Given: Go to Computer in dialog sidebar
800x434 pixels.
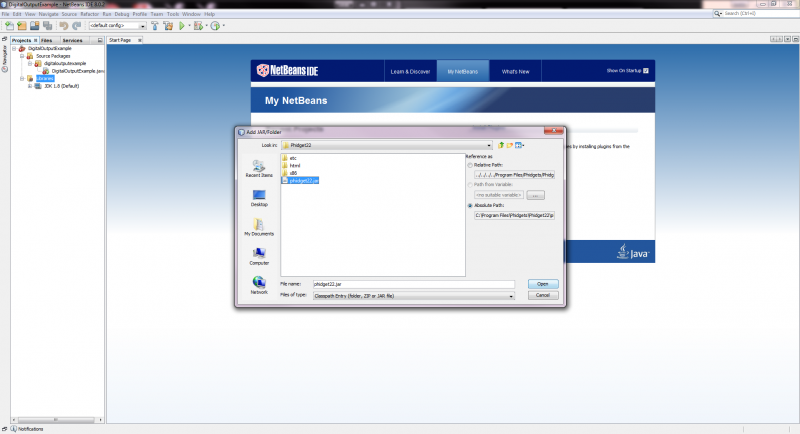Looking at the screenshot, I should [x=259, y=257].
